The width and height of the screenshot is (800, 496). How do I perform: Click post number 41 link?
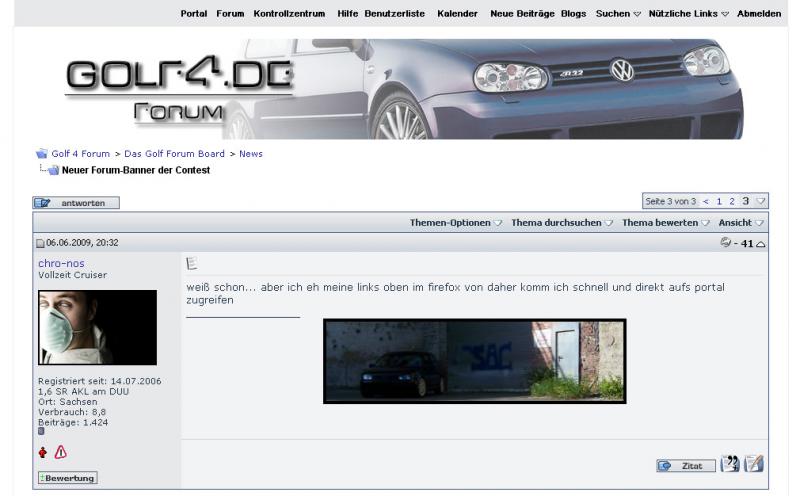(x=747, y=243)
